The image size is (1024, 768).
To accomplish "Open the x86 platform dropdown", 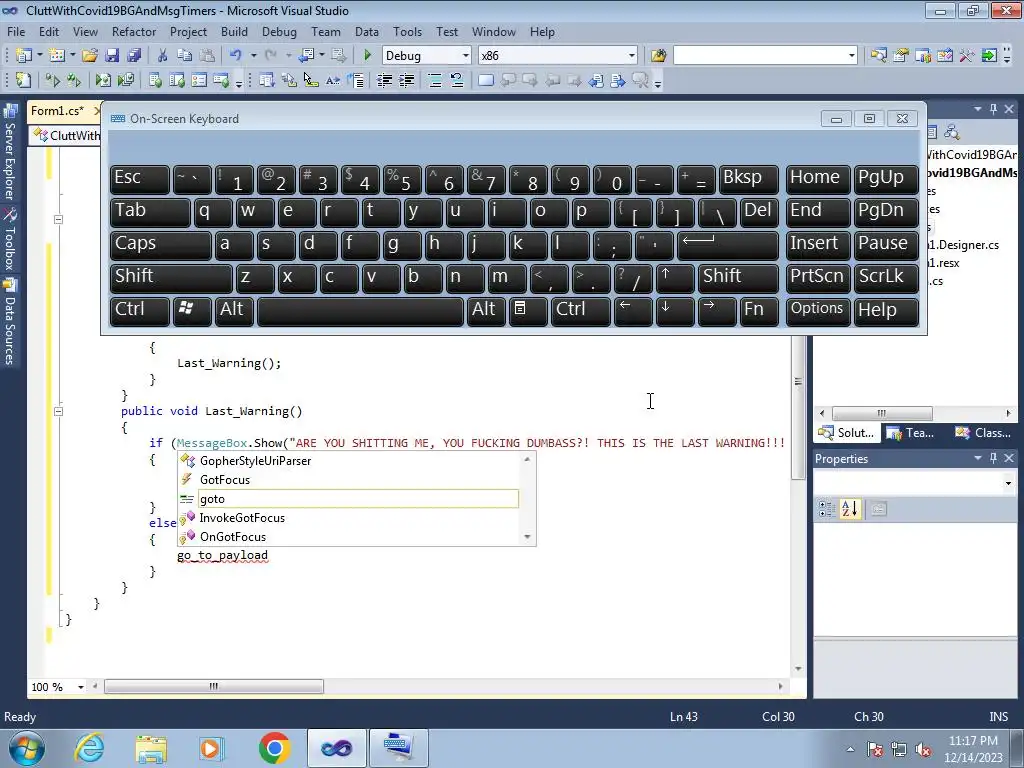I will (632, 56).
